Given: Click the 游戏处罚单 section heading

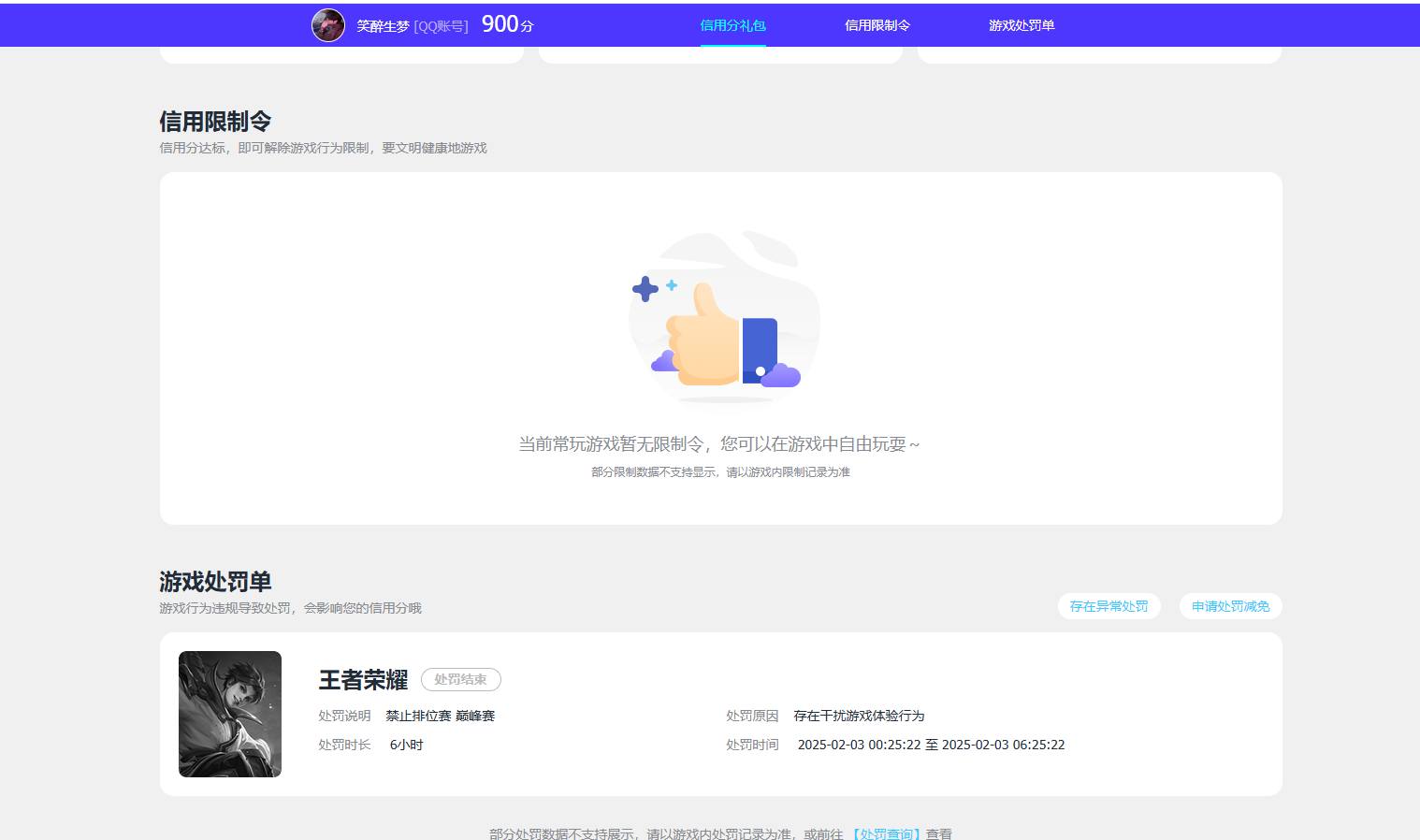Looking at the screenshot, I should coord(215,582).
